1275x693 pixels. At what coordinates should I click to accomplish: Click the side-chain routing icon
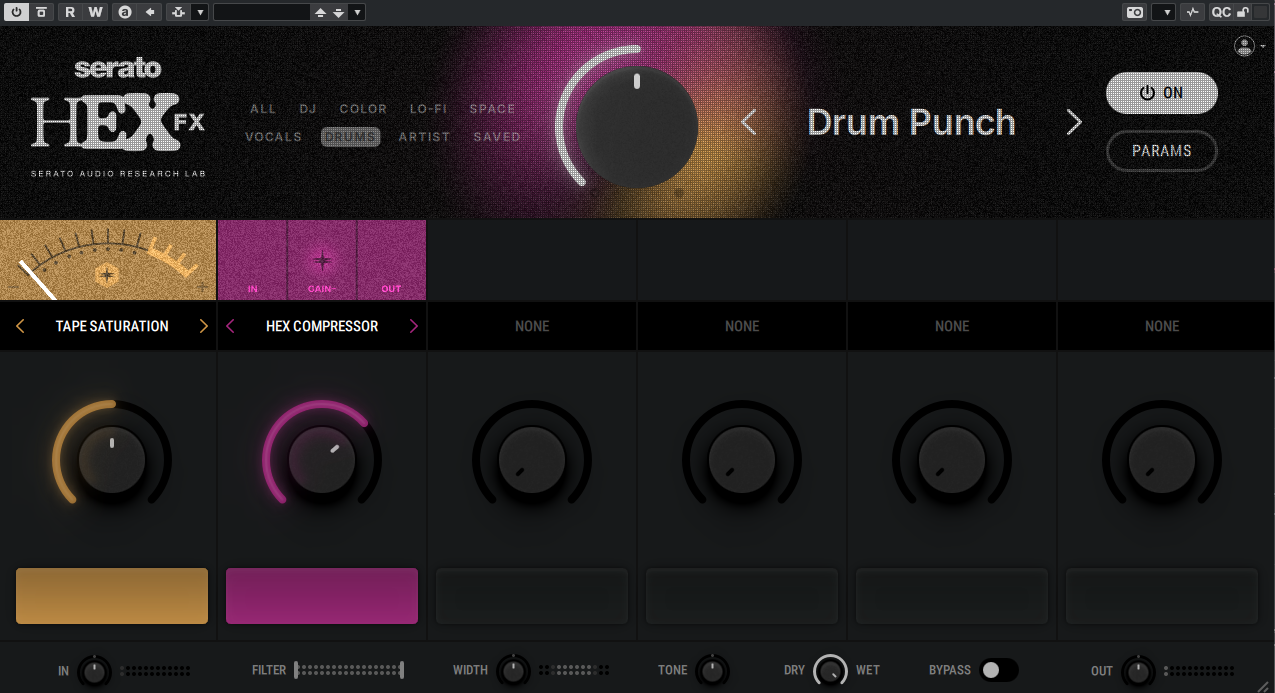click(178, 12)
